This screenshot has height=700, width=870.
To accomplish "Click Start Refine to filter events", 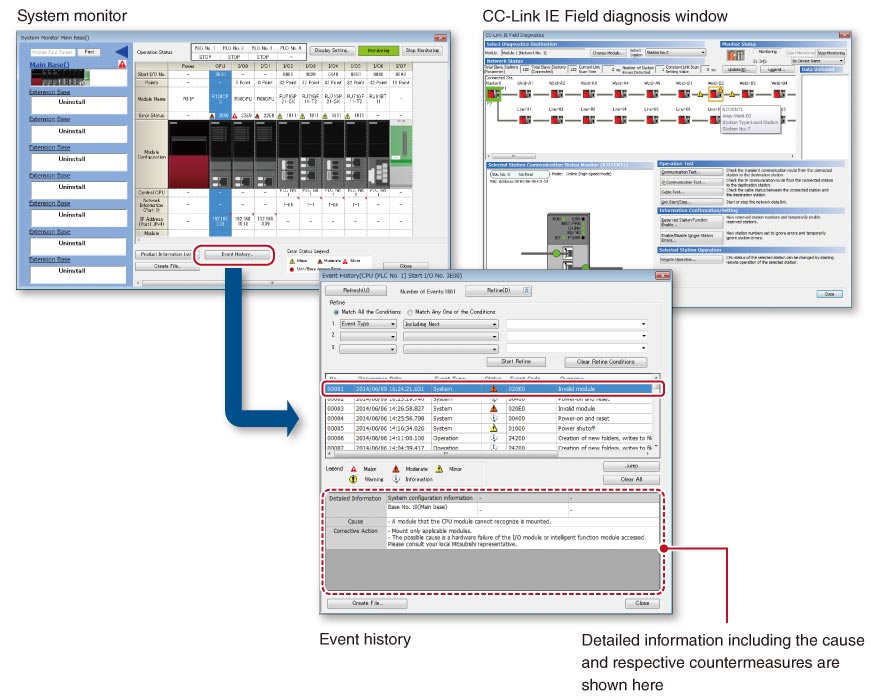I will 517,359.
